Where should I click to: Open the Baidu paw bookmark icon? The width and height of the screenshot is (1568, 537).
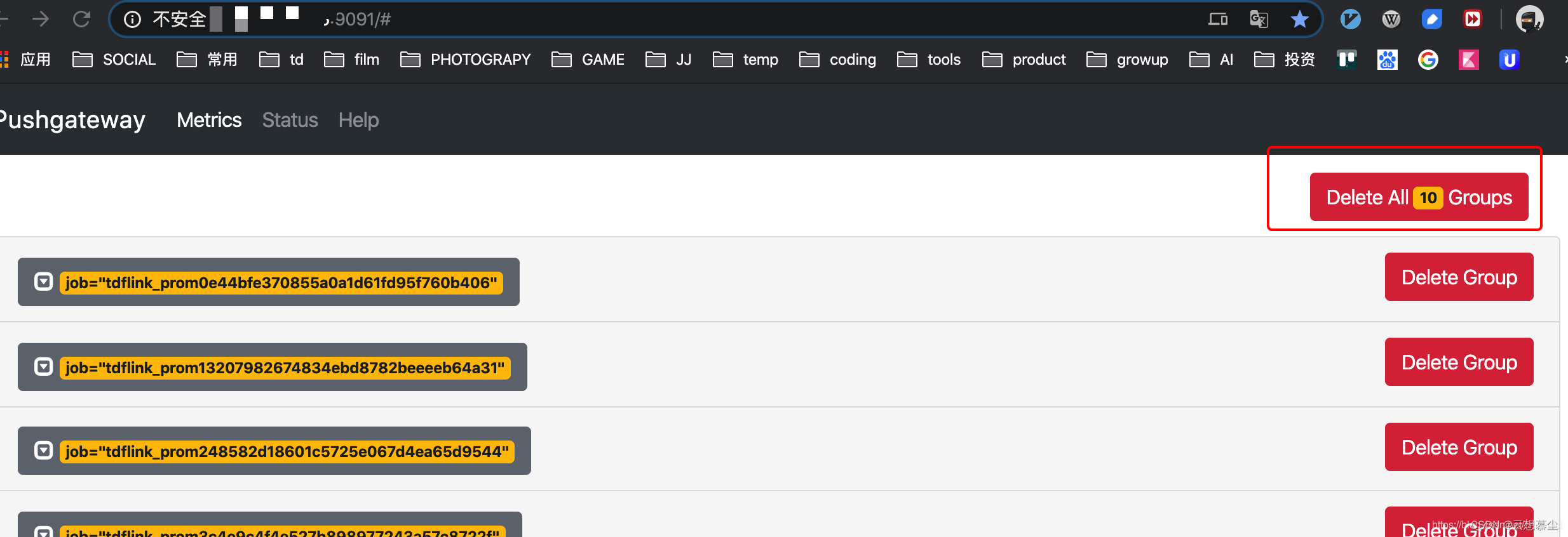tap(1388, 60)
